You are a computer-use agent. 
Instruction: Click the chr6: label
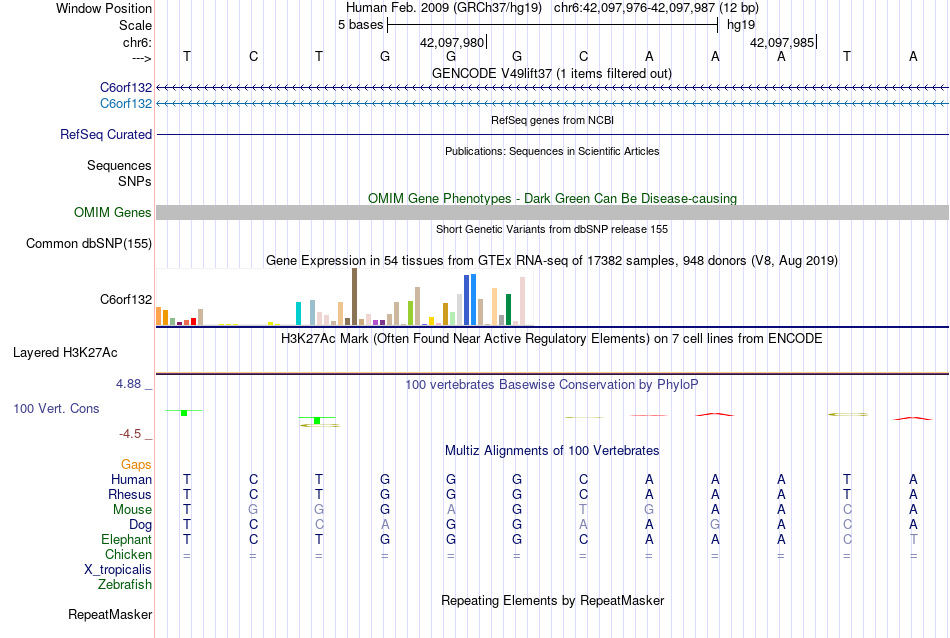pos(137,42)
